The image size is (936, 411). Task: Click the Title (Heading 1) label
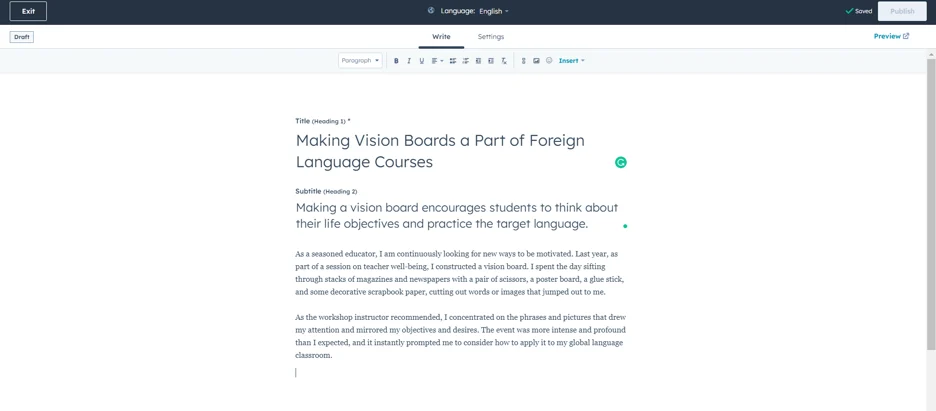[323, 121]
